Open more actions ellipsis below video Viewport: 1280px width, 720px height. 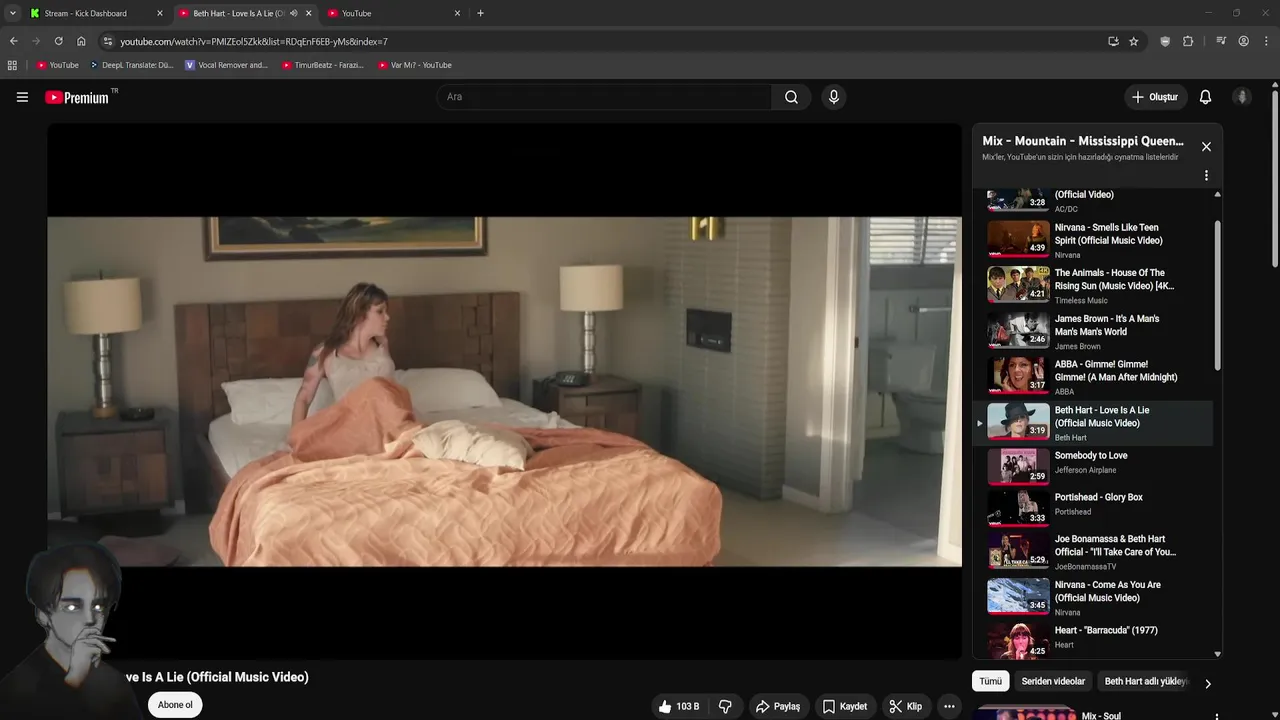coord(949,706)
